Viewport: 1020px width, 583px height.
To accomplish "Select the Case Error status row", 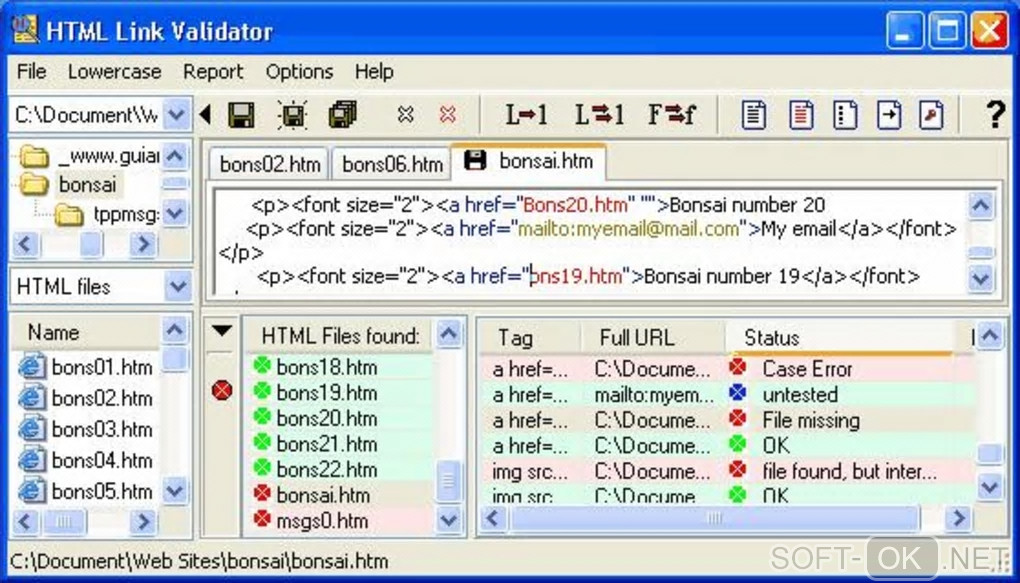I will [727, 369].
